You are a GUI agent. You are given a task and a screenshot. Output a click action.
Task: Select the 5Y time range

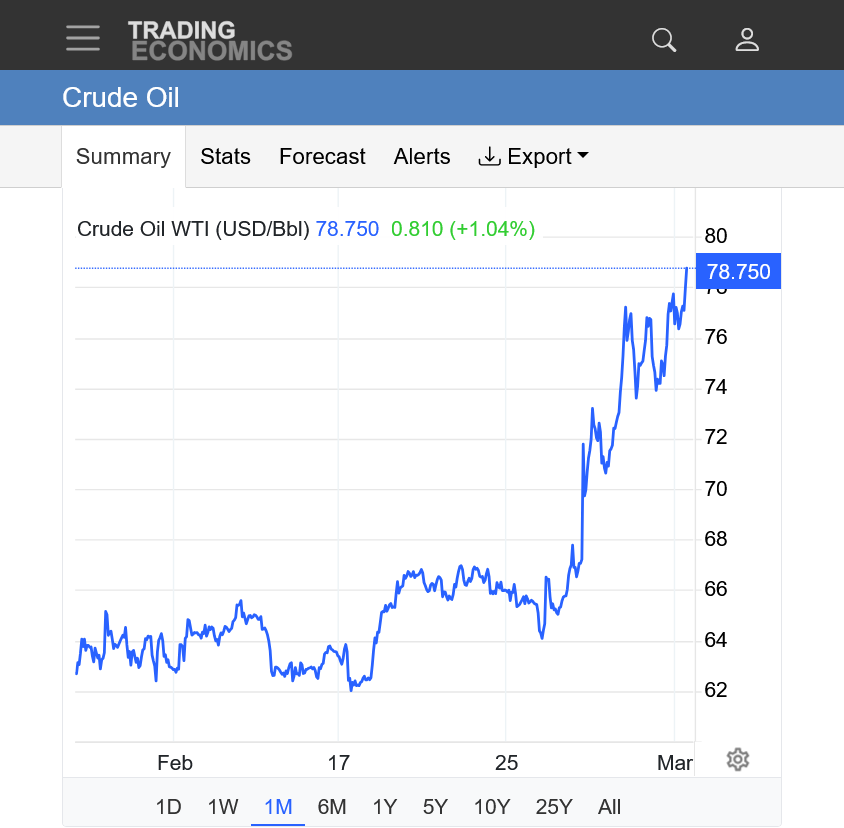[436, 806]
